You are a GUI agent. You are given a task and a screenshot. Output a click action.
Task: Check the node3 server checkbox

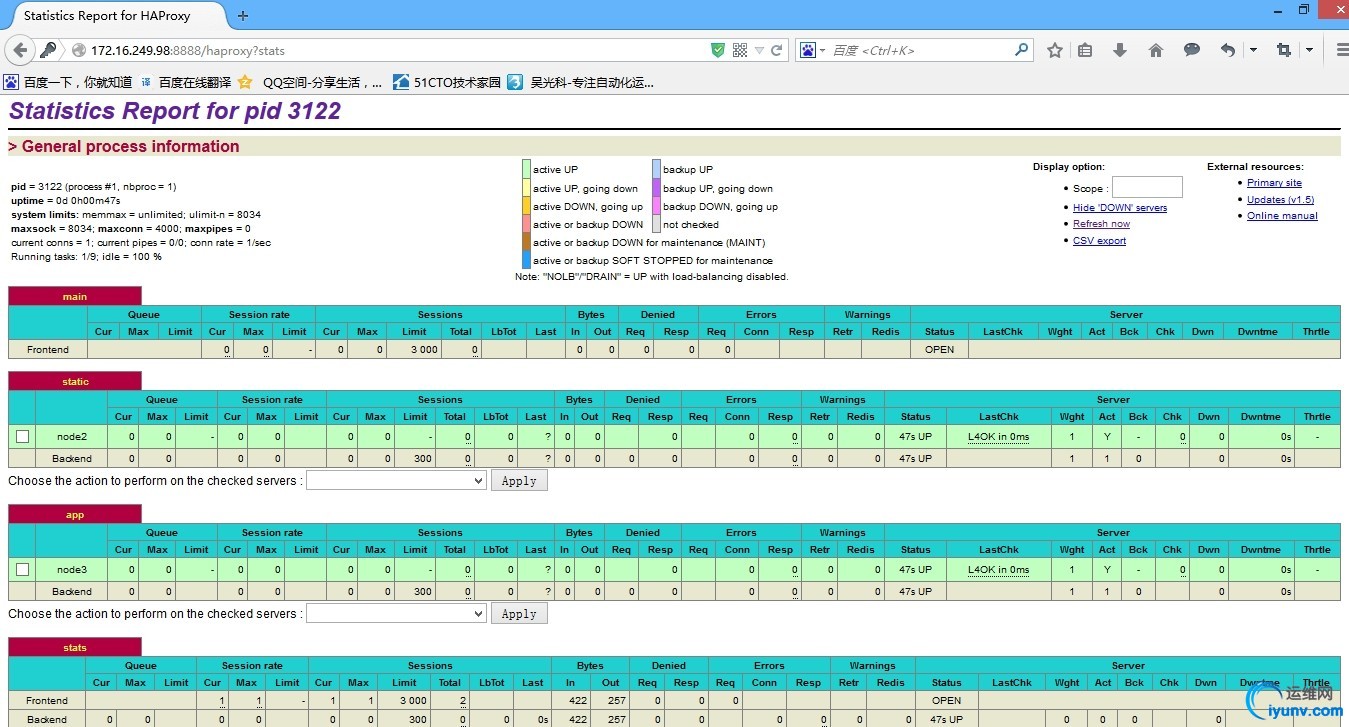pos(22,570)
